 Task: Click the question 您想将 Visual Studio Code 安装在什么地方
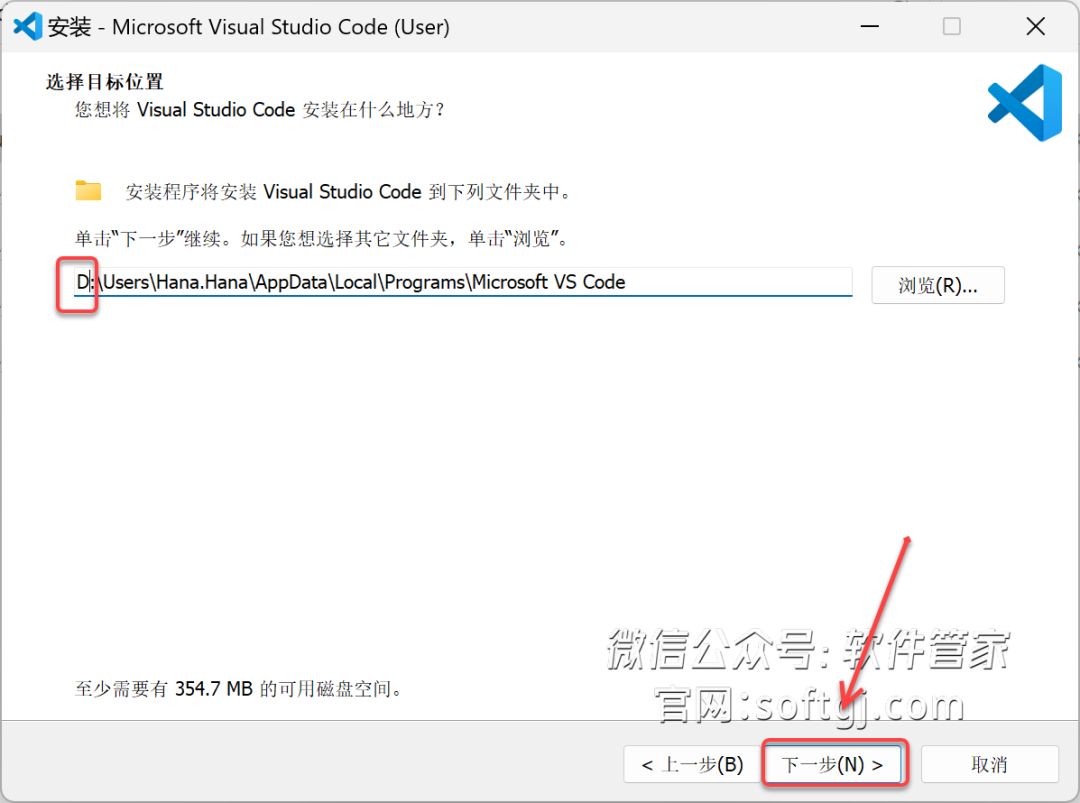[260, 110]
